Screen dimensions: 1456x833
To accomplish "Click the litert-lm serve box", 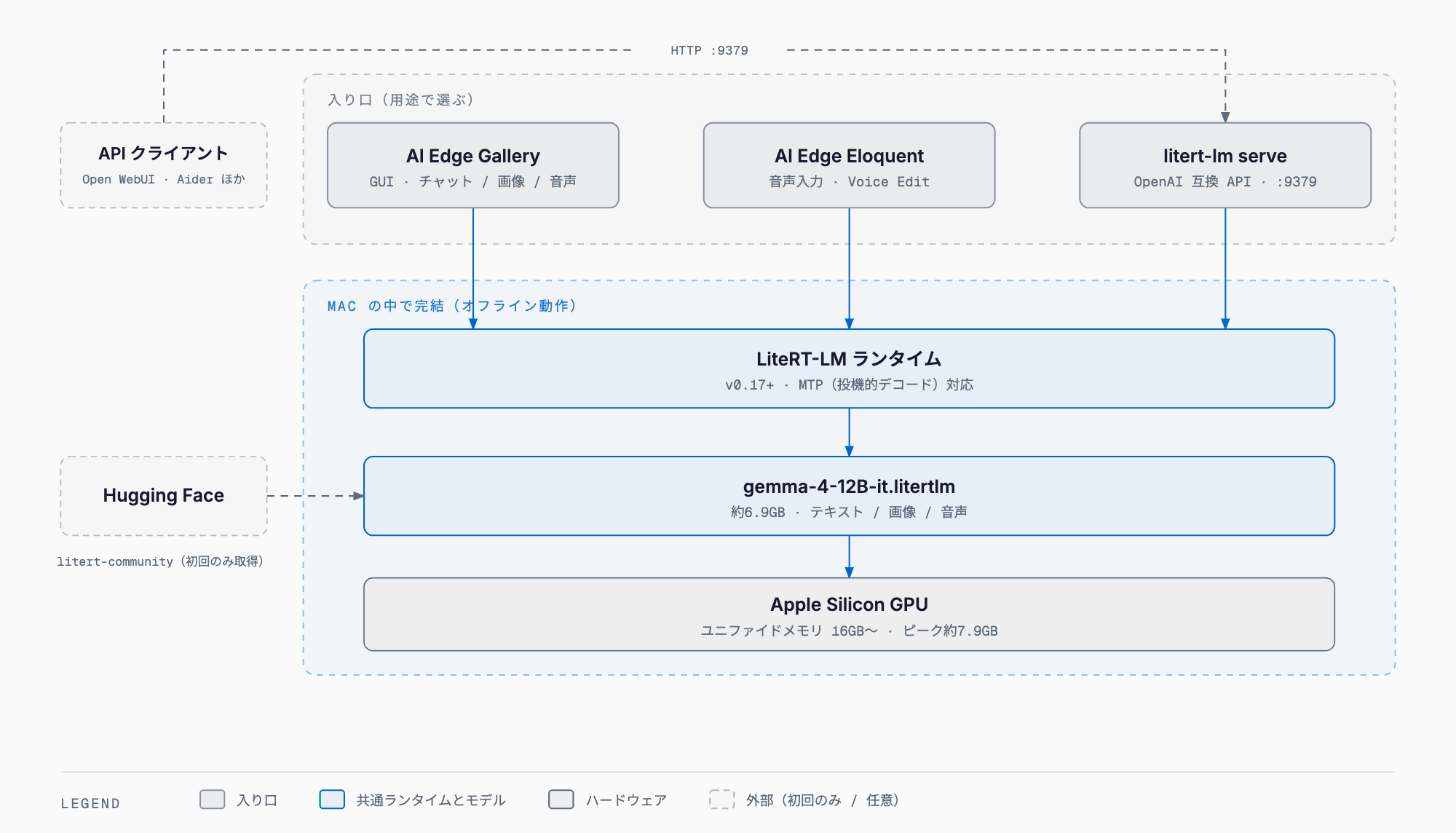I will (1225, 165).
